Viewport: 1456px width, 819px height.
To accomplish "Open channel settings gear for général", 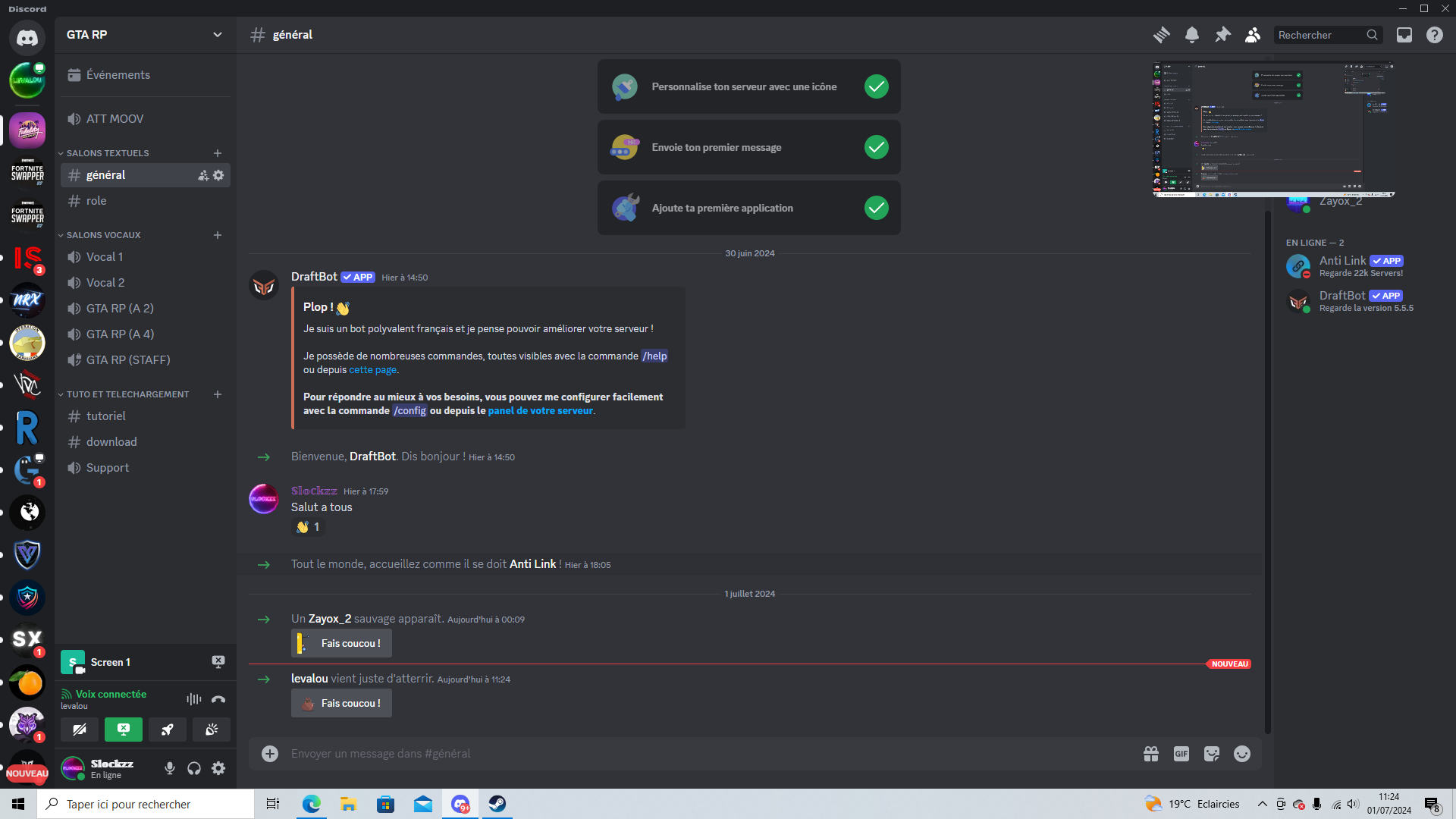I will (218, 175).
